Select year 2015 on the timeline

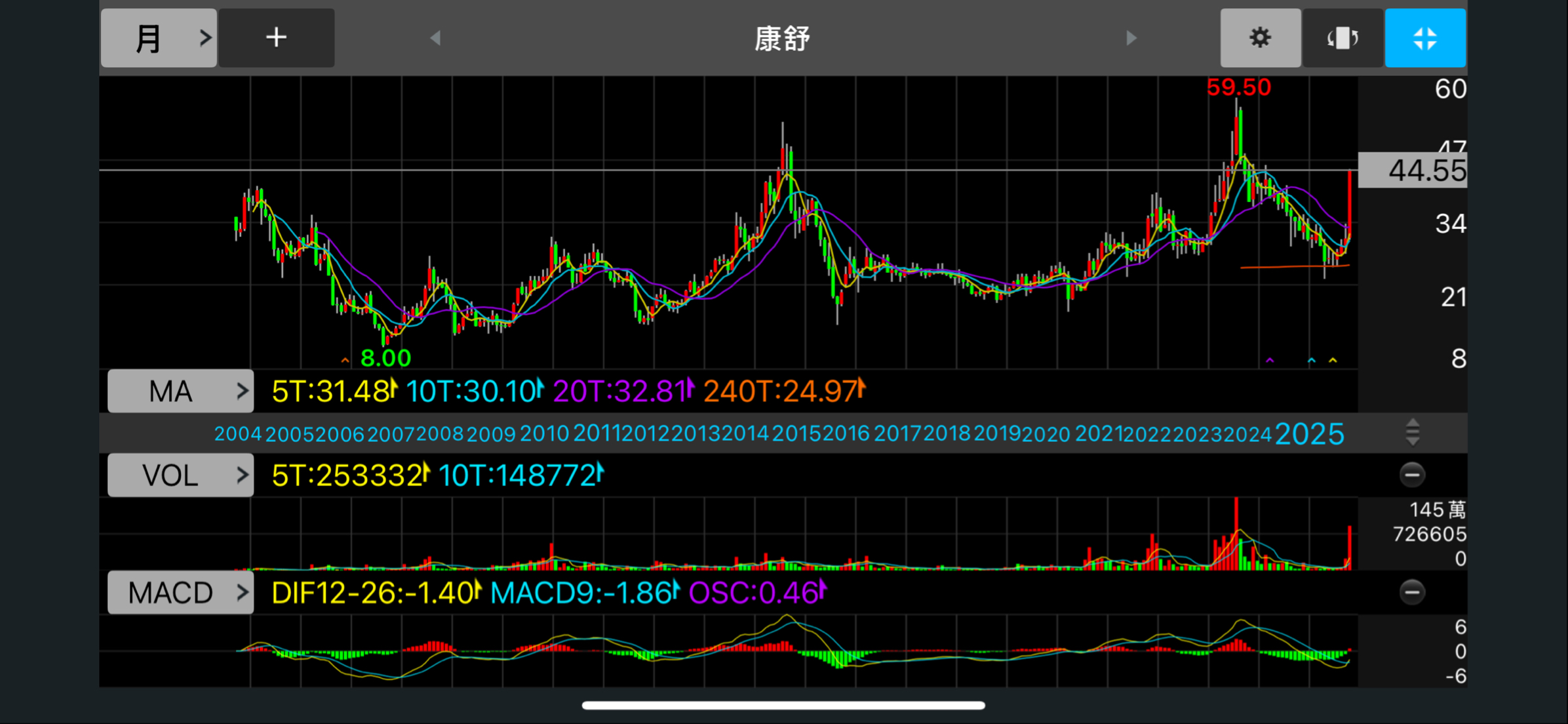click(x=796, y=433)
